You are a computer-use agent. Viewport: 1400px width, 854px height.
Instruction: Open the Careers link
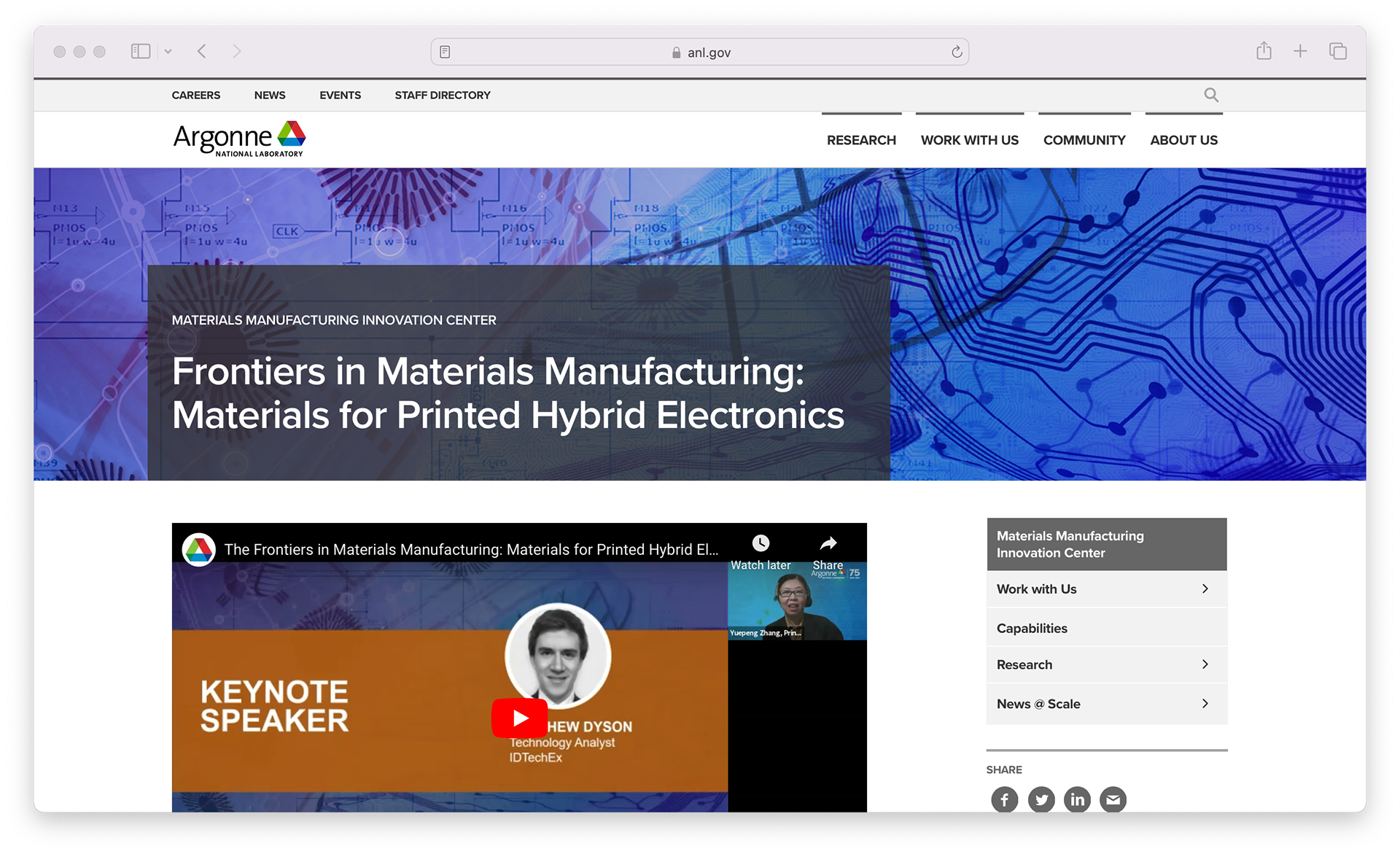[x=196, y=95]
